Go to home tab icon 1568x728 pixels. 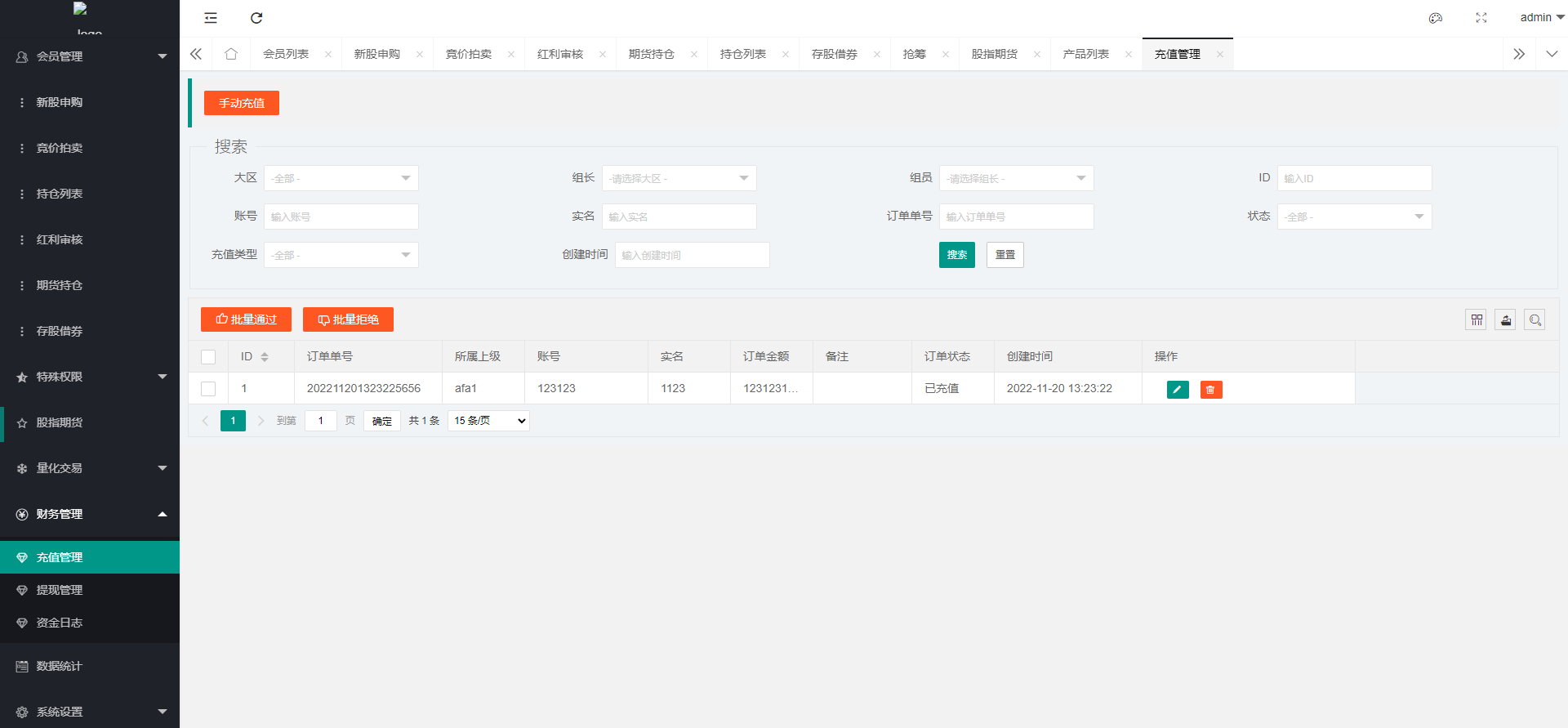click(x=231, y=54)
